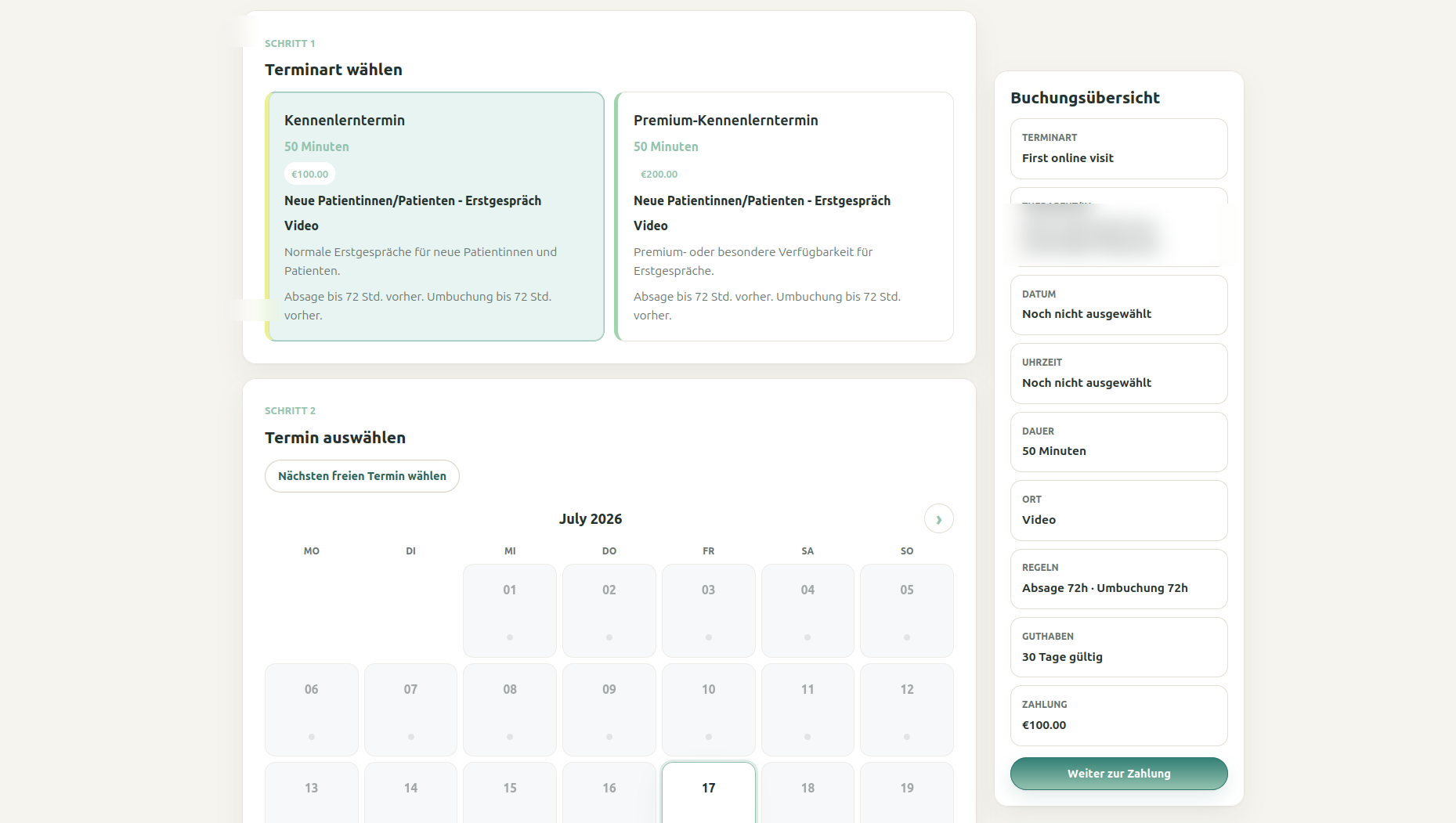Choose calendar day 03
Screen dimensions: 1456x823
(x=708, y=611)
